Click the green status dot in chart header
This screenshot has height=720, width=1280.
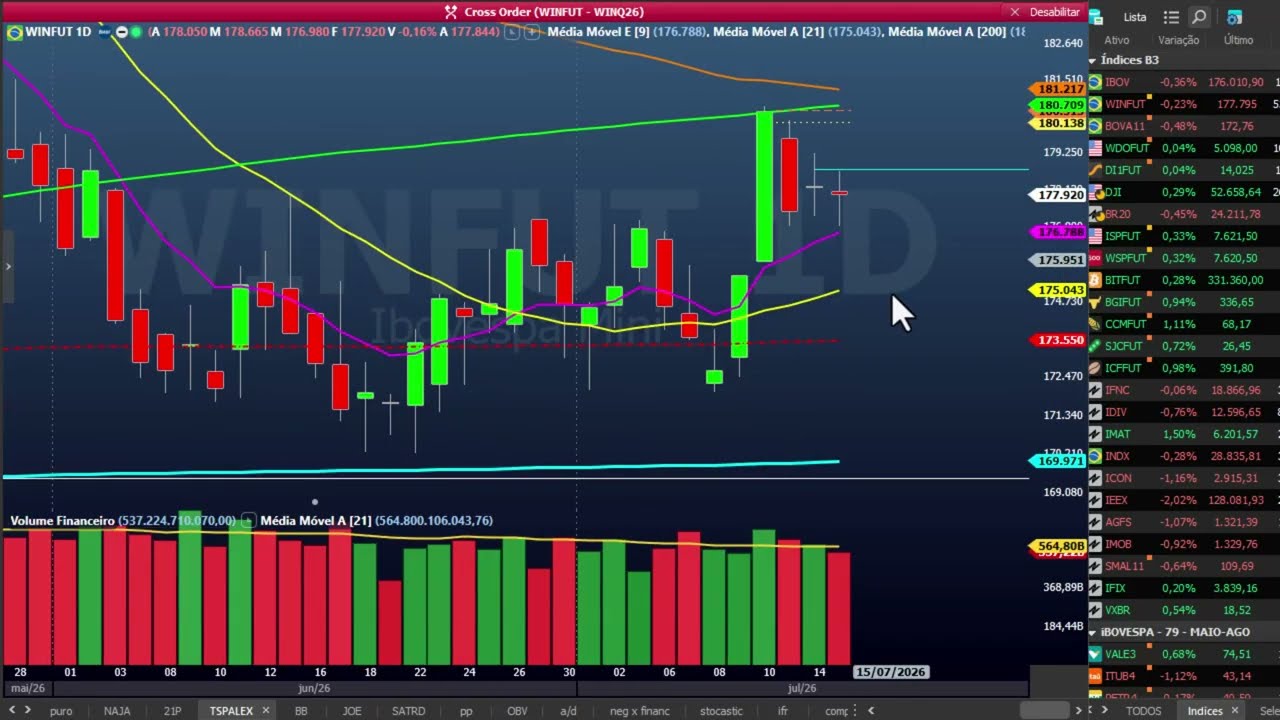[x=137, y=32]
